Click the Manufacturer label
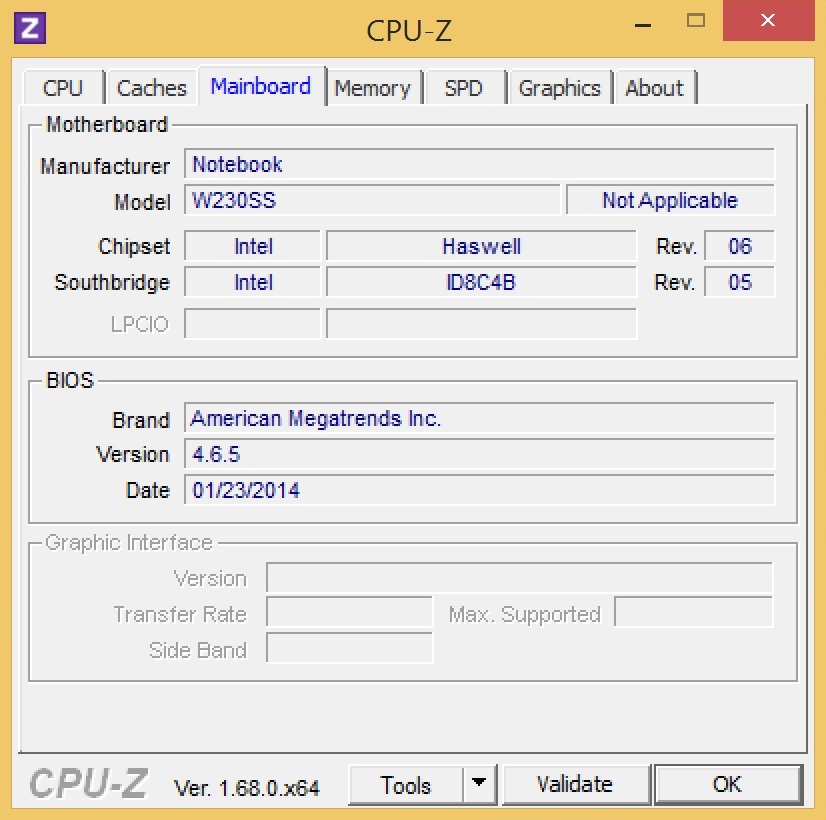This screenshot has width=826, height=820. point(105,166)
